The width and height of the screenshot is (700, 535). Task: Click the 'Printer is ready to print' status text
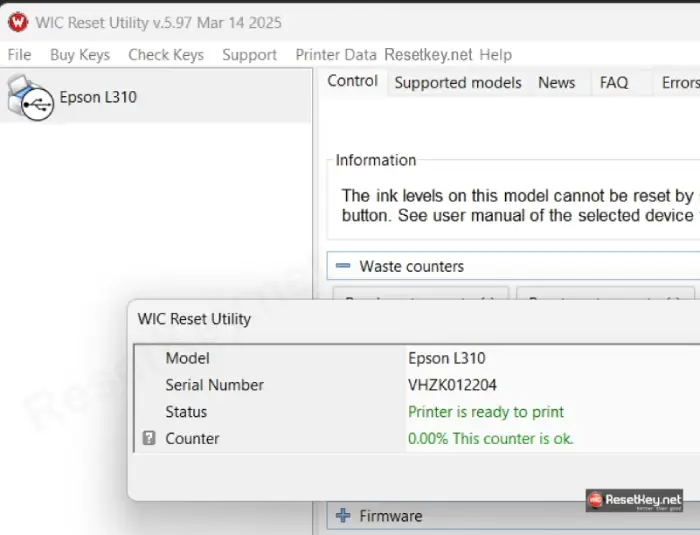coord(486,412)
